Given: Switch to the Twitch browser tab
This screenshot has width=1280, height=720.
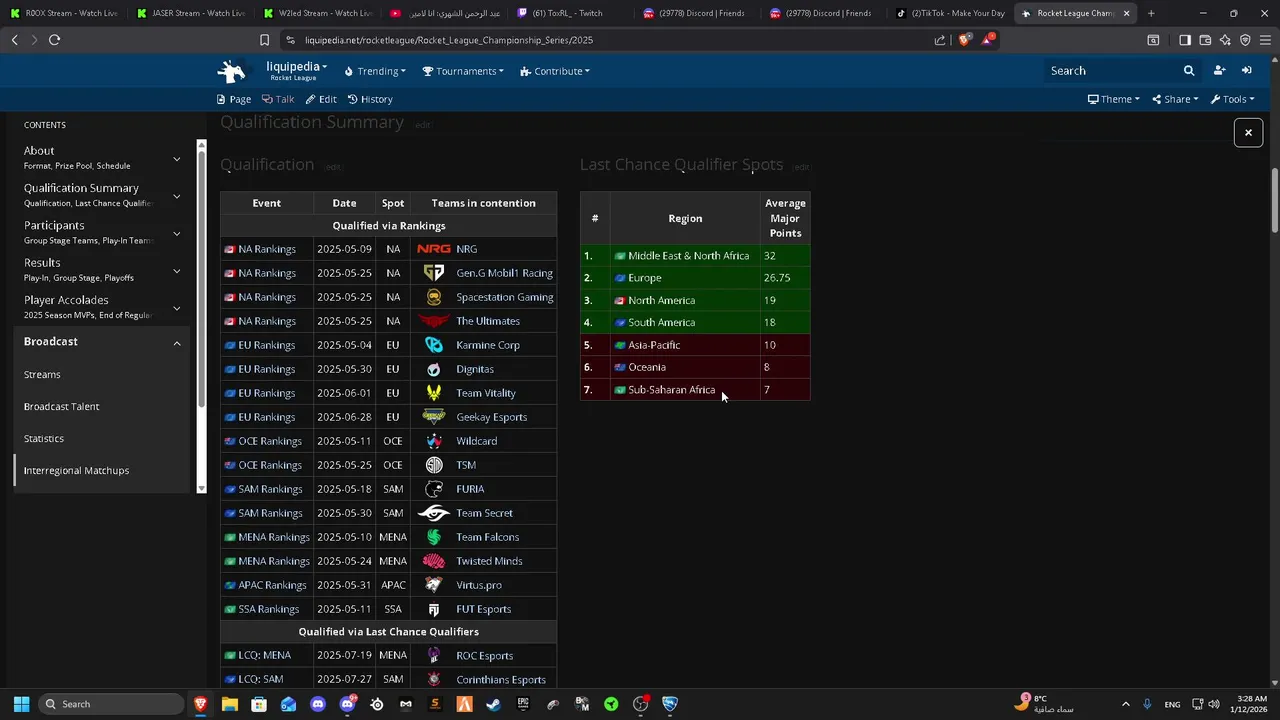Looking at the screenshot, I should [567, 13].
